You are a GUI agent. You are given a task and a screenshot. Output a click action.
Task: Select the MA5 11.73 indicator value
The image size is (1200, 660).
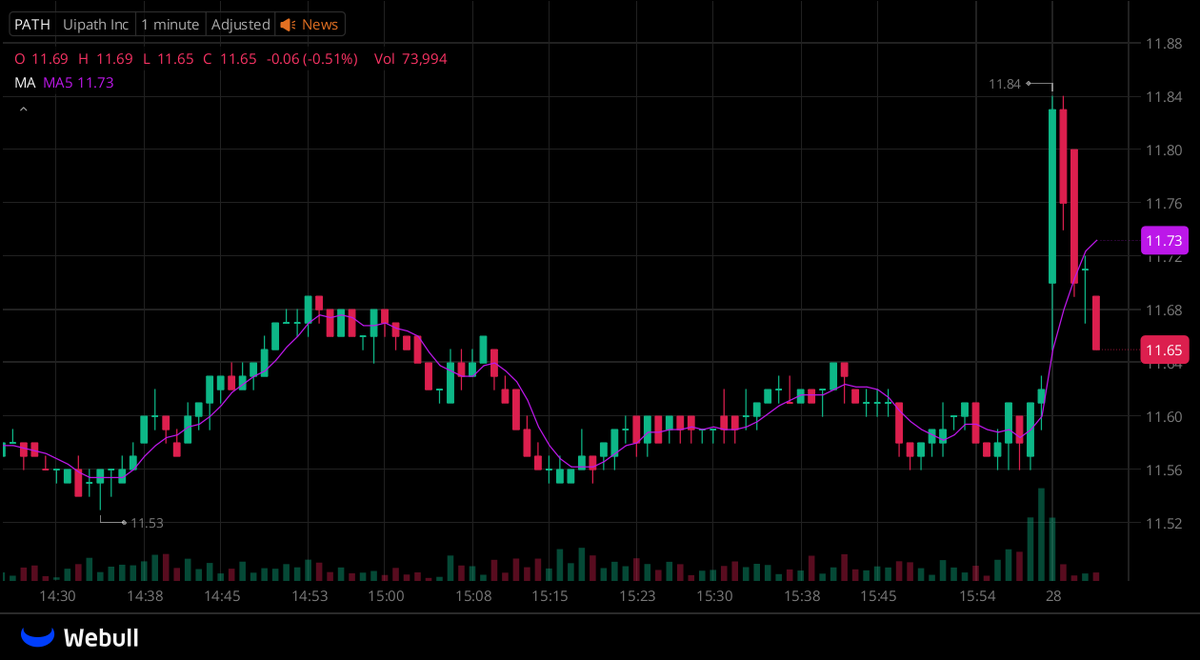point(78,83)
